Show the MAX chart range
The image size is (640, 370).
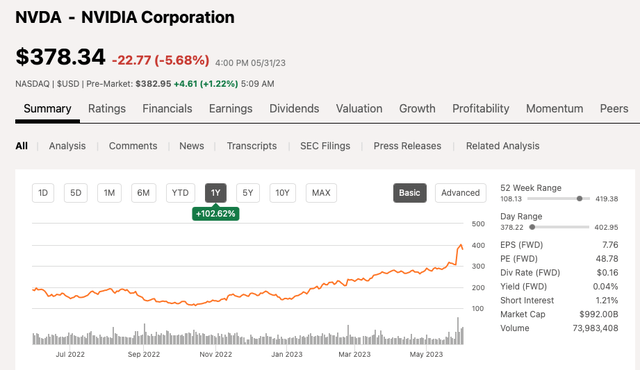(321, 193)
